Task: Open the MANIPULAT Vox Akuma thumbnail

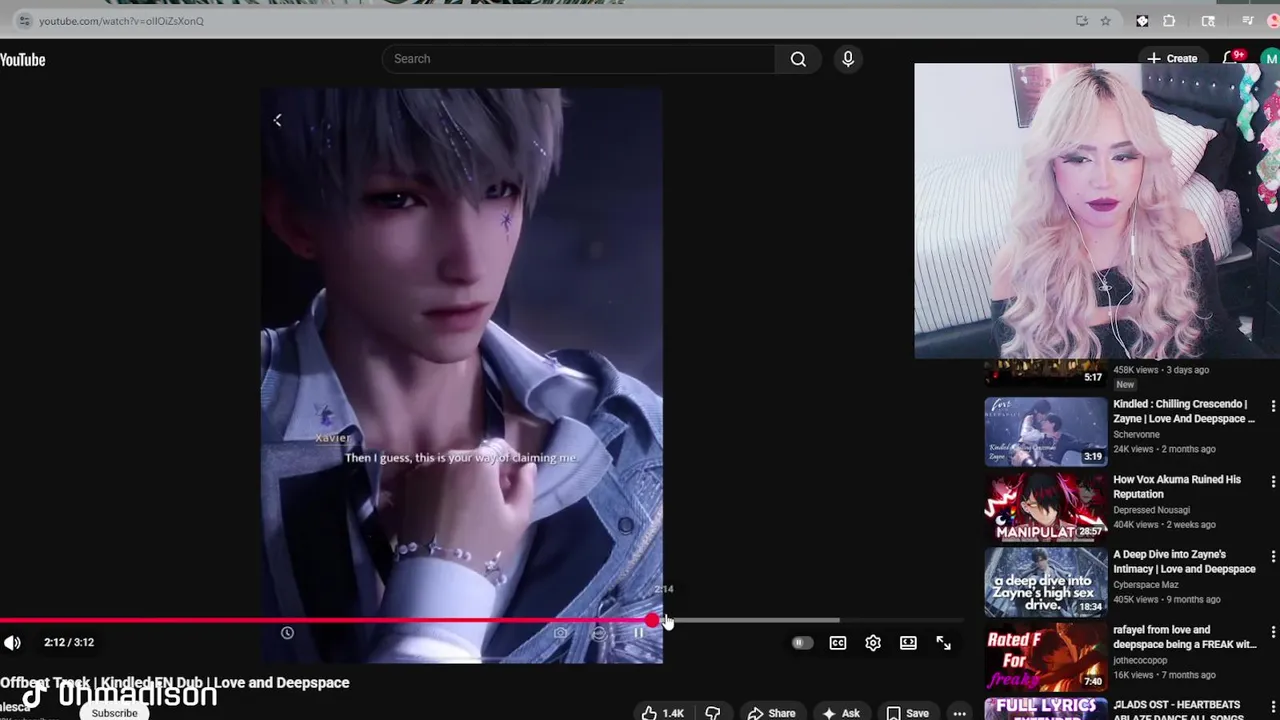Action: [1046, 507]
